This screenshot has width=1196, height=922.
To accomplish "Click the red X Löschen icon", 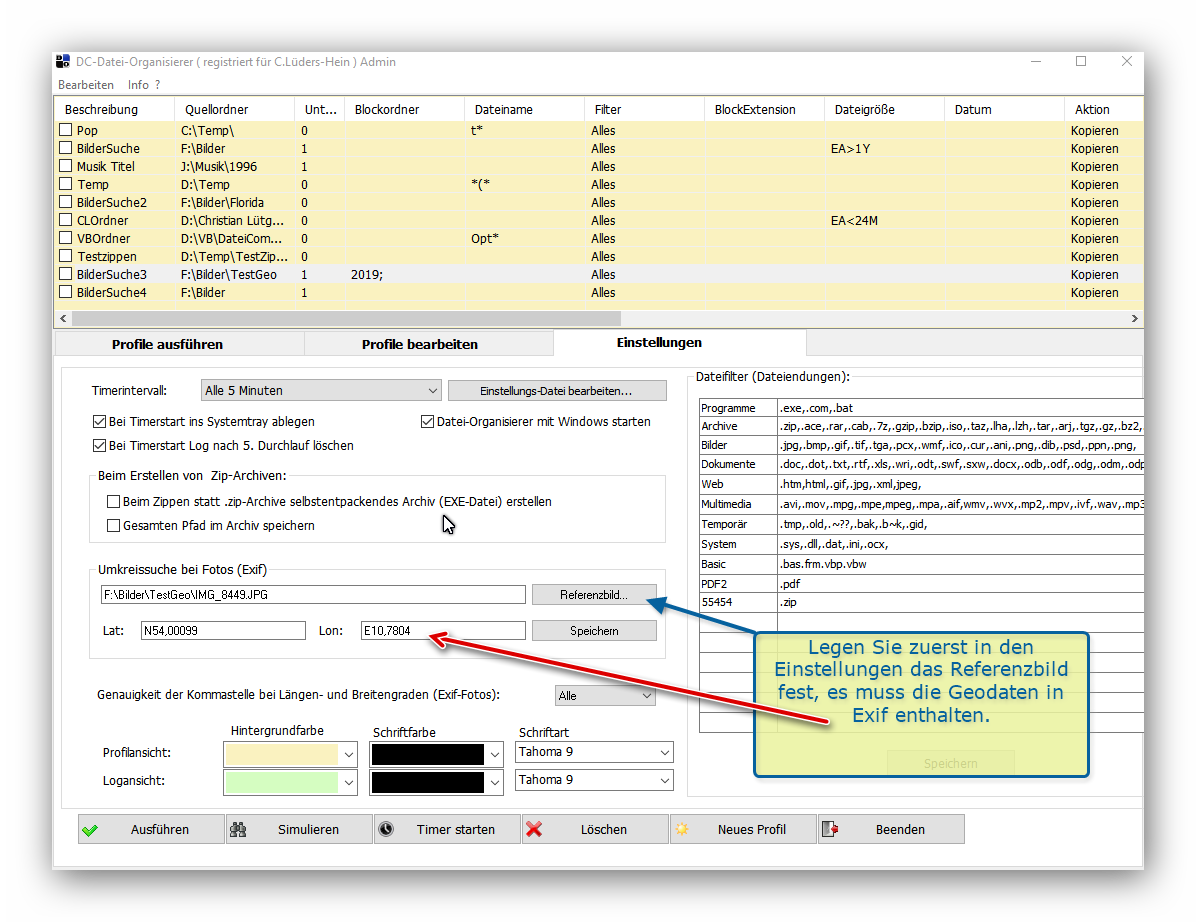I will point(534,829).
